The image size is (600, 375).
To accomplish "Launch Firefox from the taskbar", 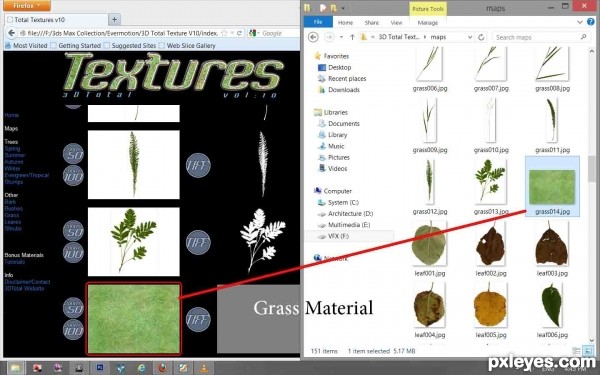I will coord(163,368).
